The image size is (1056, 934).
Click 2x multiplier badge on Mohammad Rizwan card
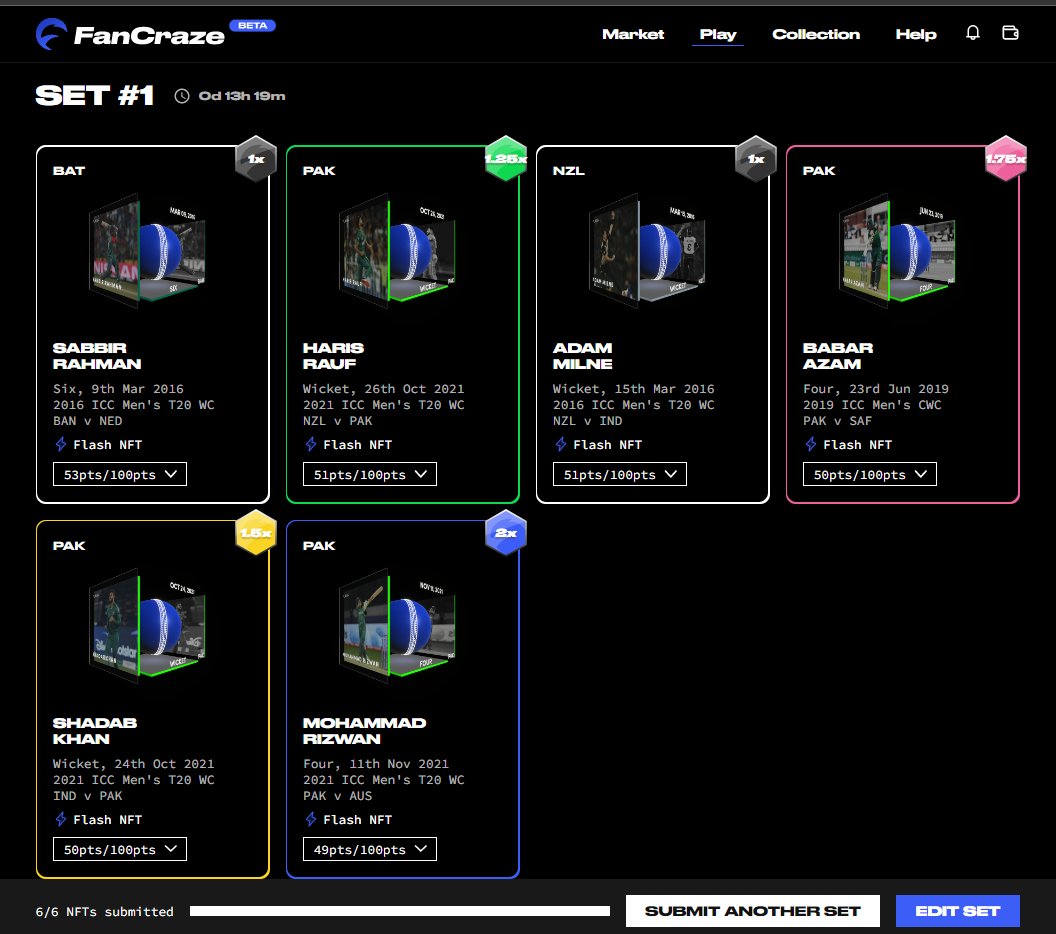(x=506, y=533)
